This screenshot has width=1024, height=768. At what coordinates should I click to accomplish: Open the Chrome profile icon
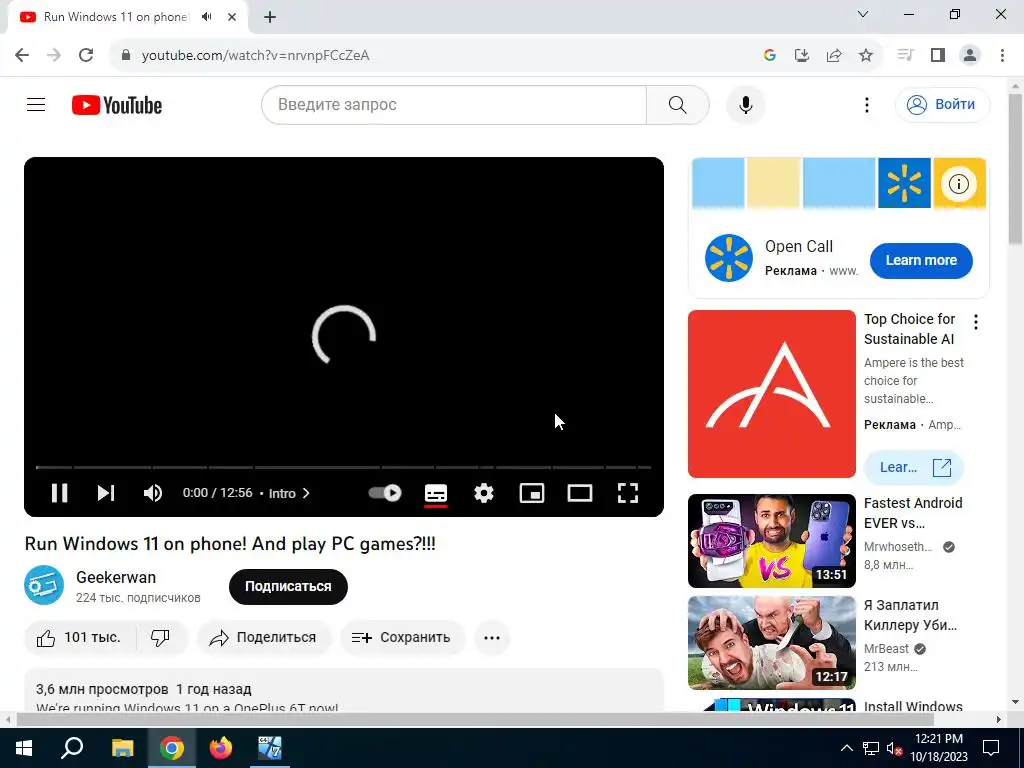pos(970,55)
